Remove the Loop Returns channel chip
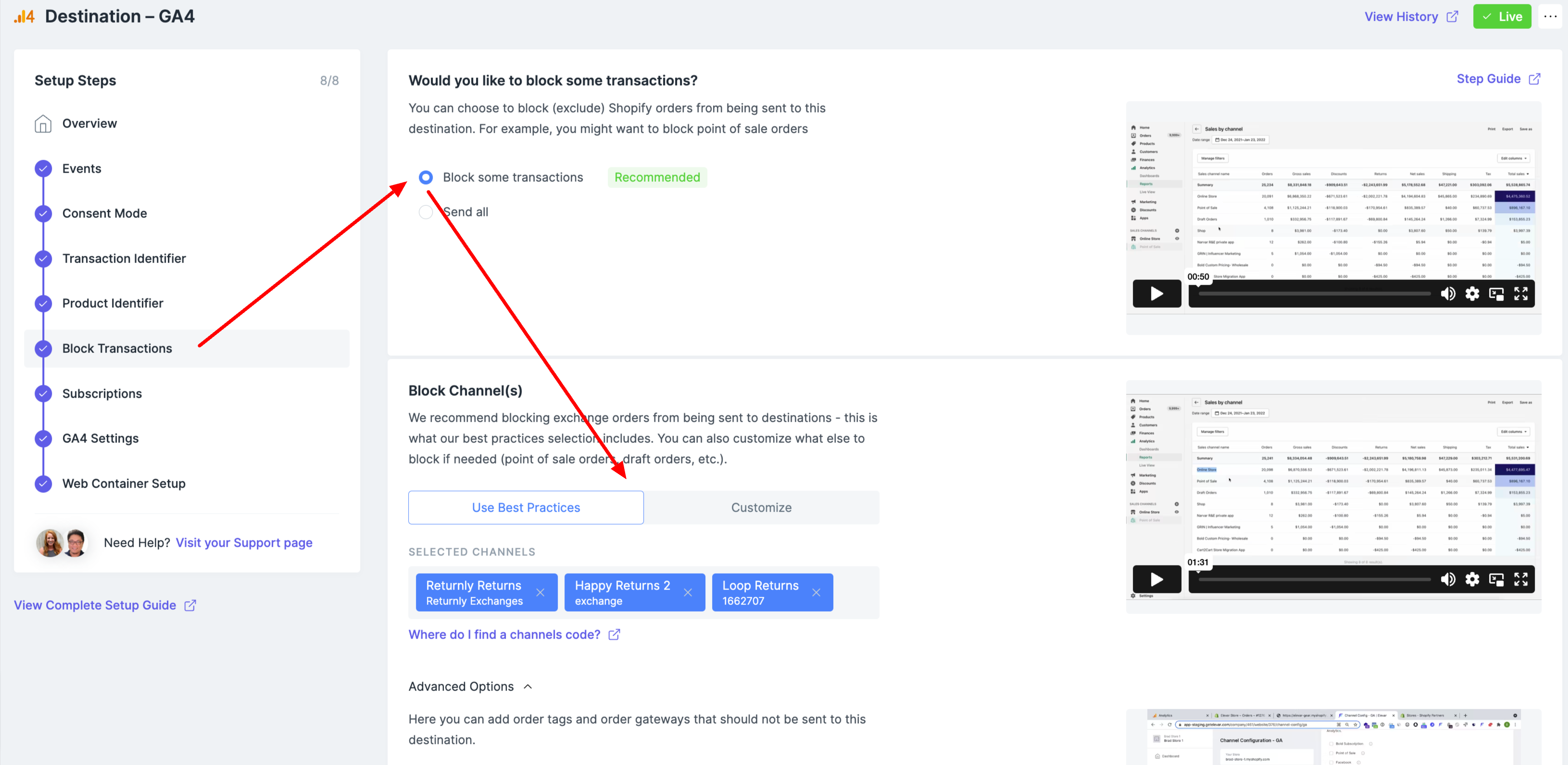Screen dimensions: 1568x765 (815, 592)
